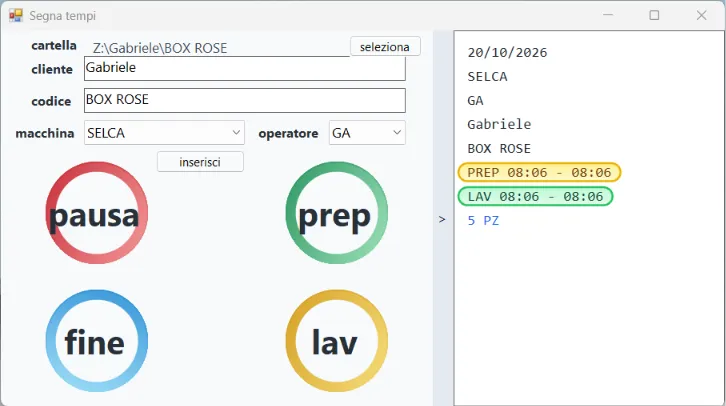Click the Segna tempi app icon in title bar
This screenshot has height=406, width=726.
(15, 15)
